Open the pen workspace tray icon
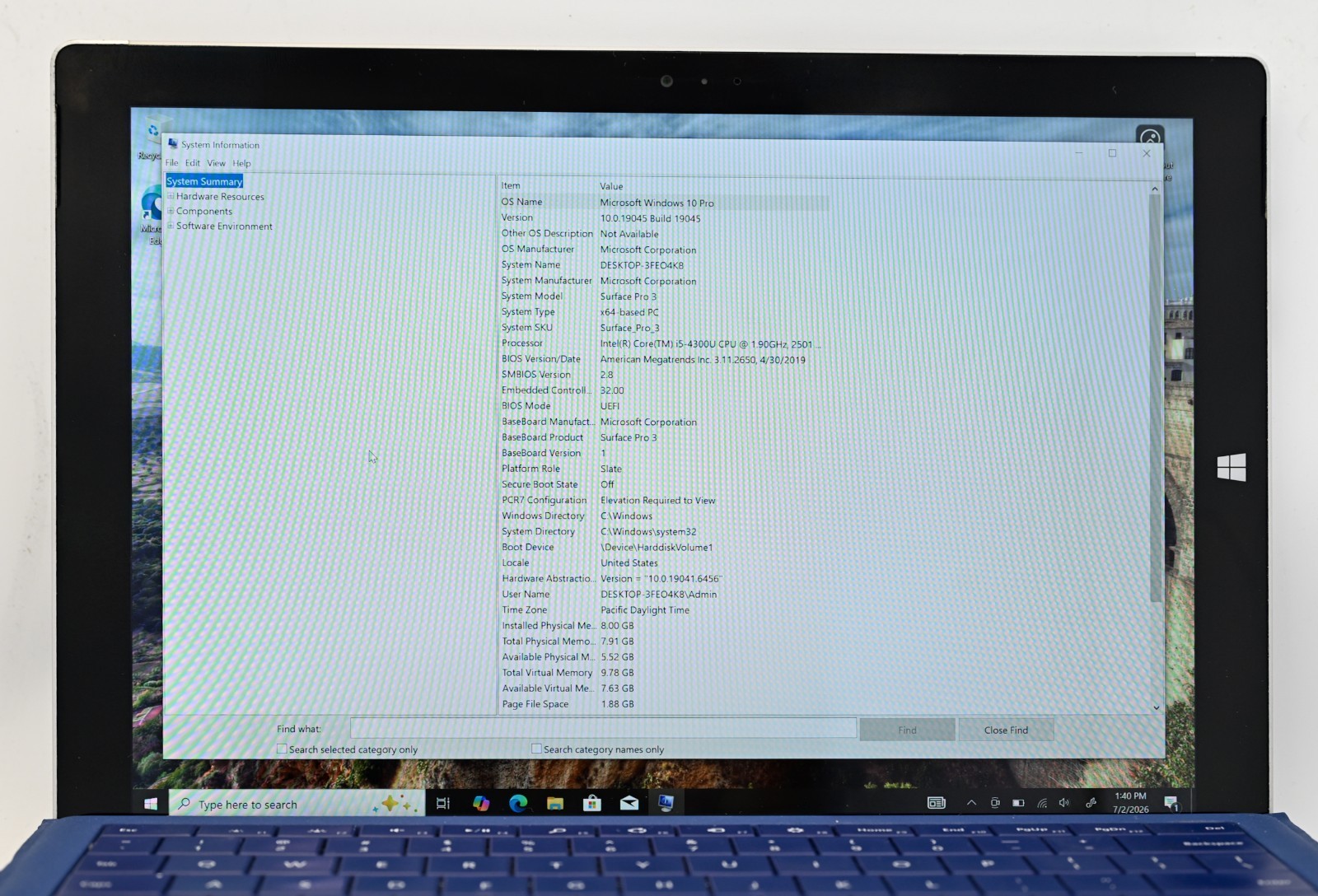 pos(1091,803)
